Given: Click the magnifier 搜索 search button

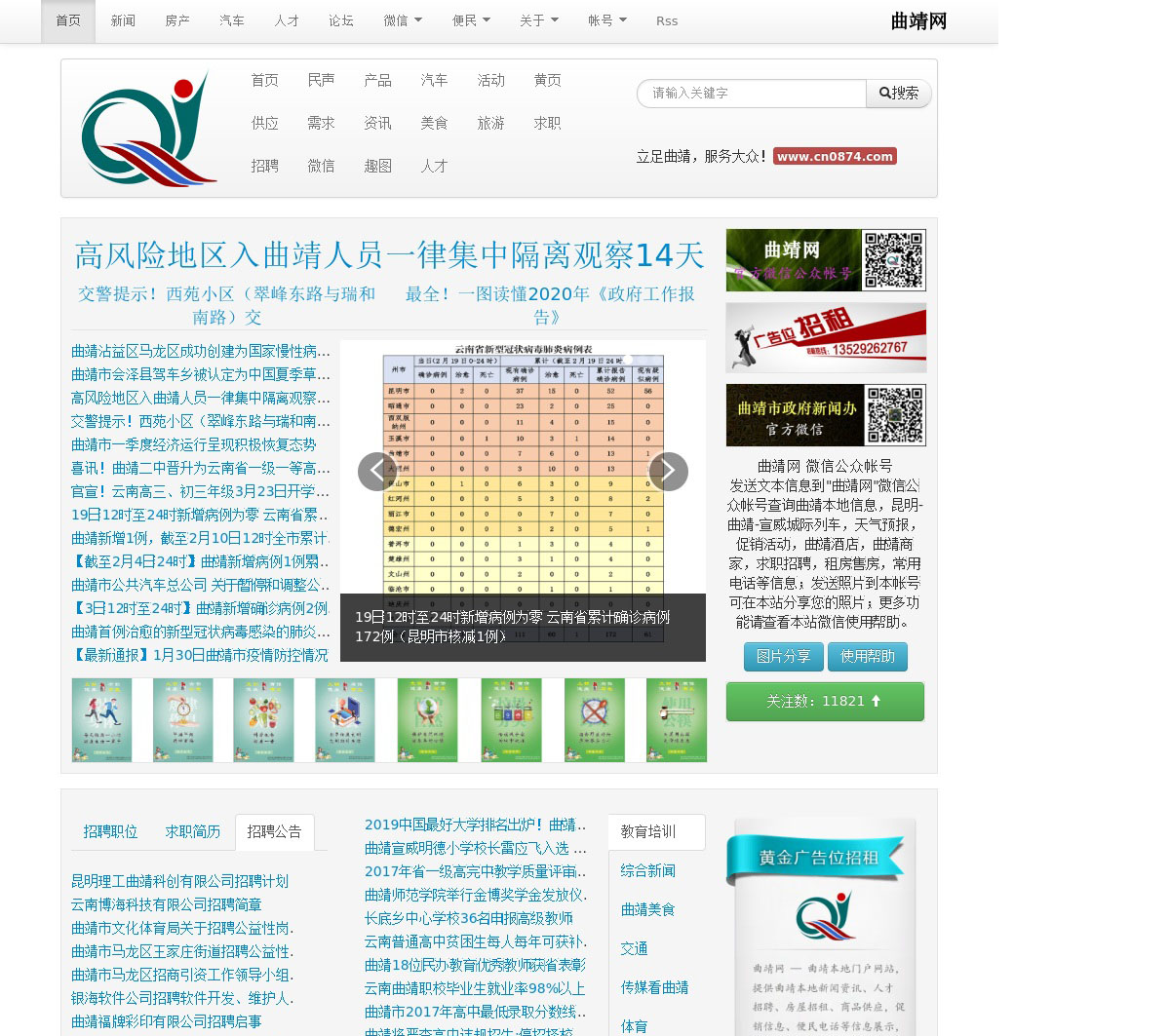Looking at the screenshot, I should 898,94.
